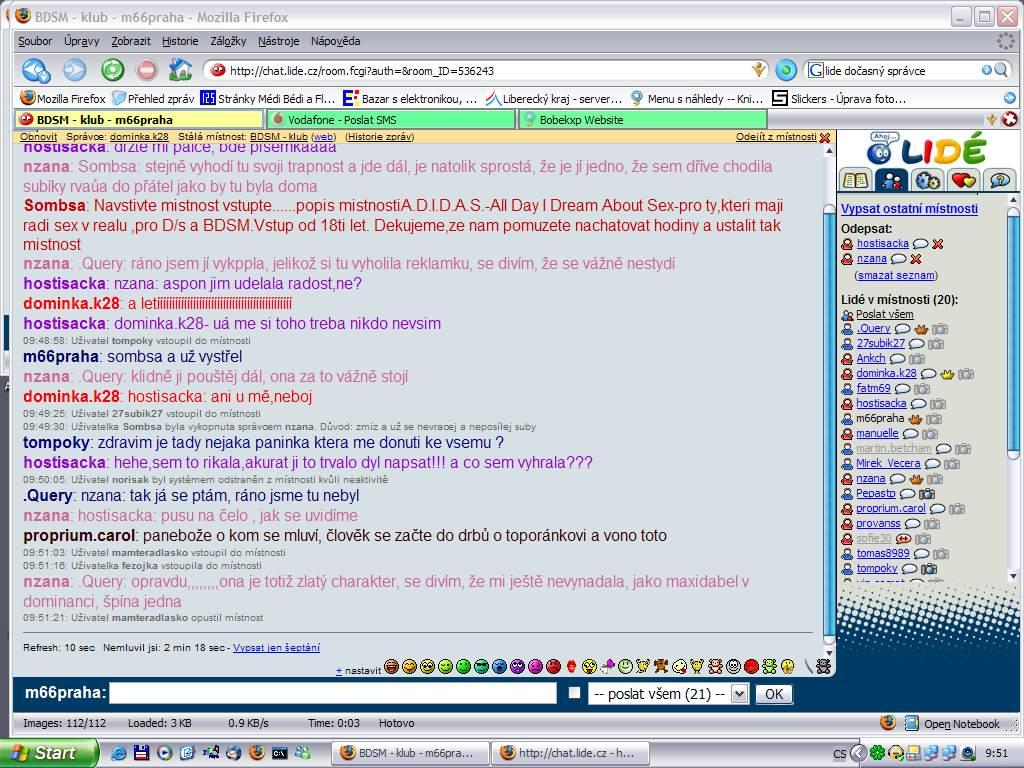Open the tab list dropdown at tab bar end
1024x768 pixels.
pos(991,119)
